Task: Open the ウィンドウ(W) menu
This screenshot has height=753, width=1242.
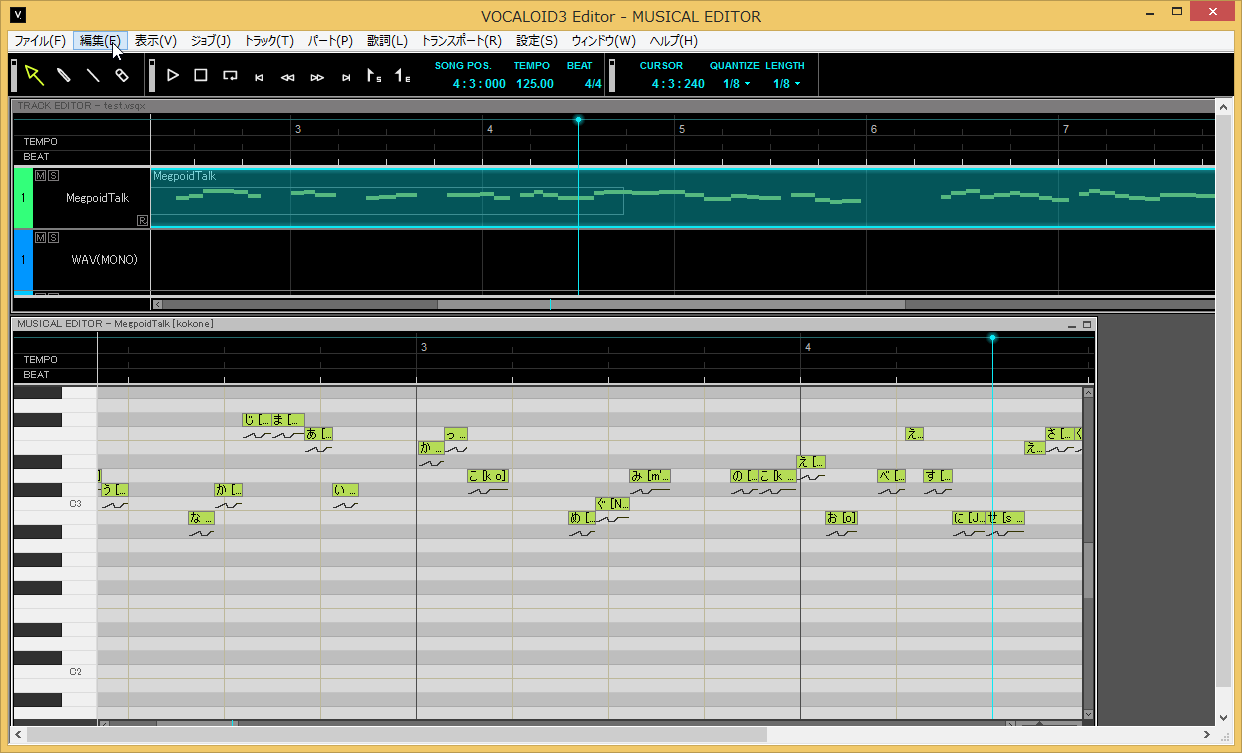Action: pyautogui.click(x=604, y=41)
